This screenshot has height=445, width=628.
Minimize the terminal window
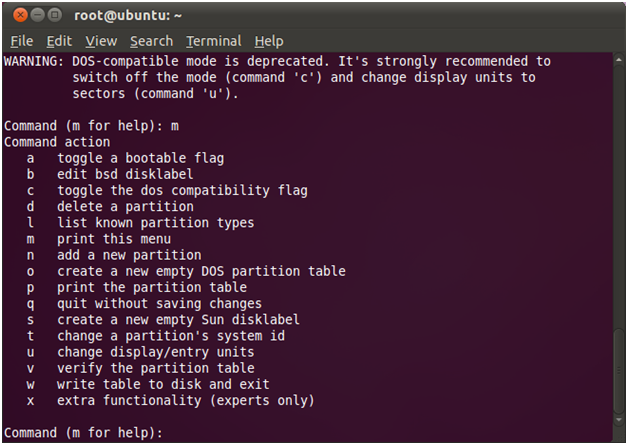38,15
